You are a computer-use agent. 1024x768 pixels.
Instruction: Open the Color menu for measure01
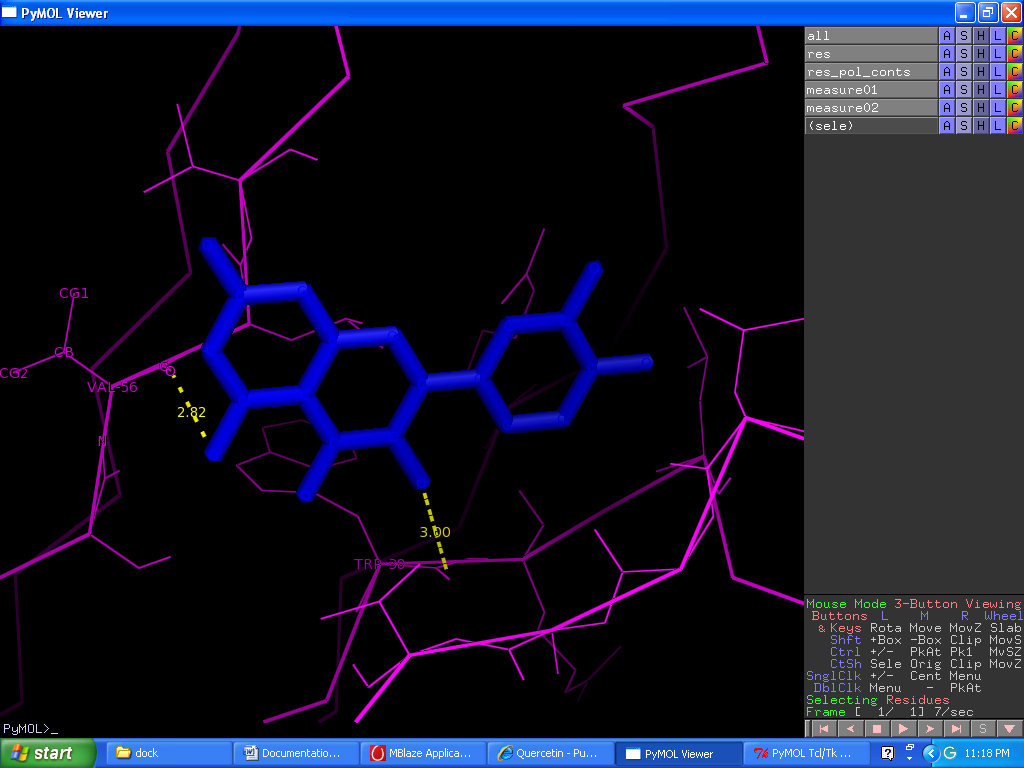pyautogui.click(x=1014, y=90)
